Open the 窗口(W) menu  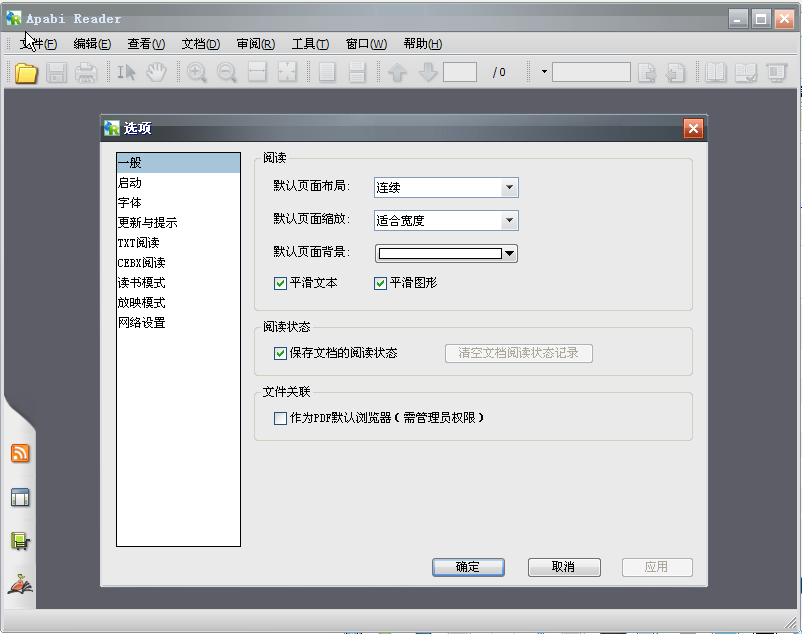coord(366,44)
